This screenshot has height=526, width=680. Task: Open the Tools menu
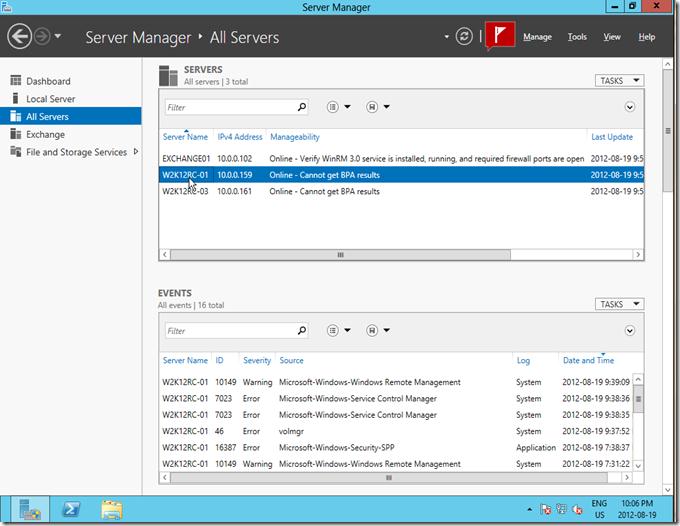tap(577, 37)
